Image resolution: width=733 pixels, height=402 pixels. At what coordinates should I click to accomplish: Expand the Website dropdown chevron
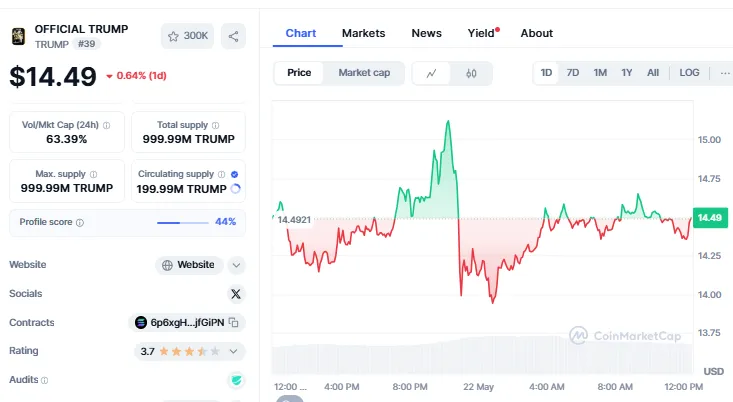[x=236, y=265]
